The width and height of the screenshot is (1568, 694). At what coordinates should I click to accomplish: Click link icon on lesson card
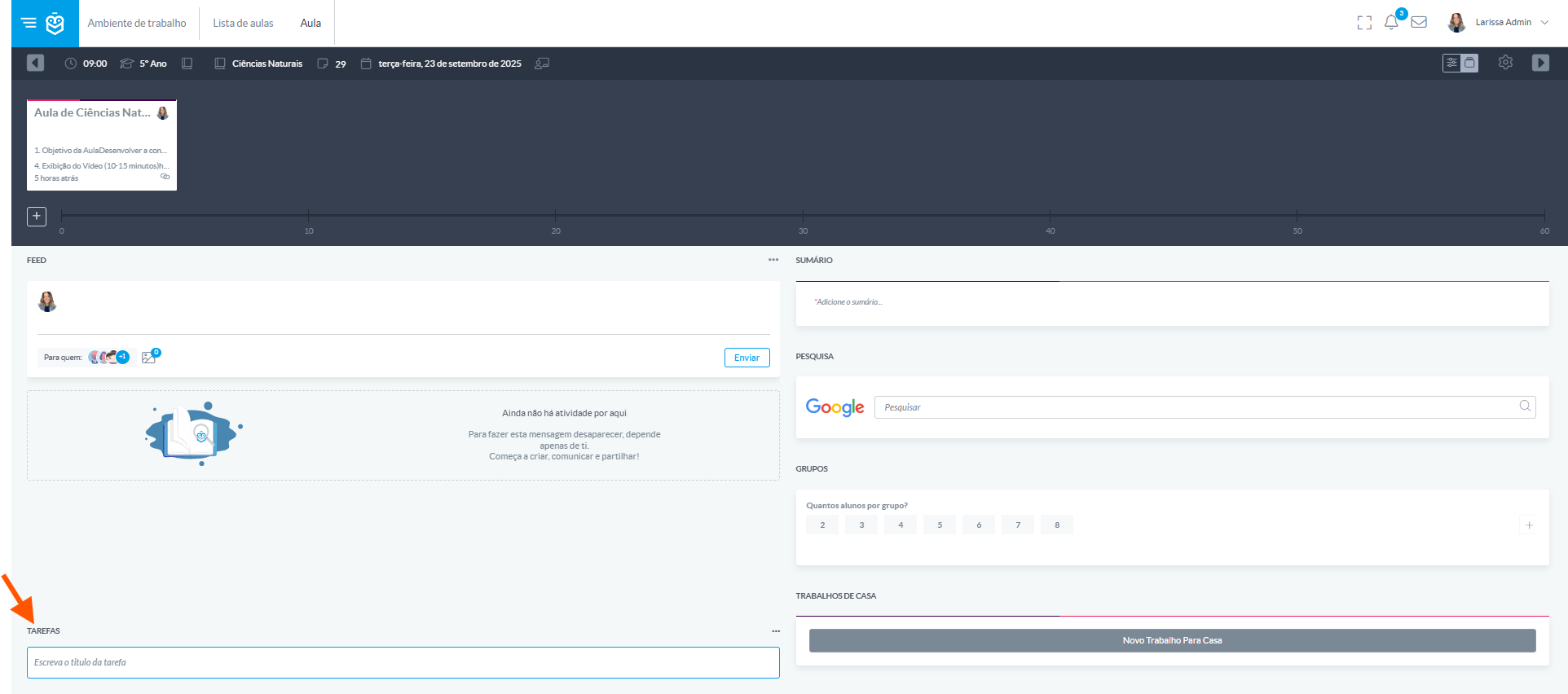click(x=165, y=177)
